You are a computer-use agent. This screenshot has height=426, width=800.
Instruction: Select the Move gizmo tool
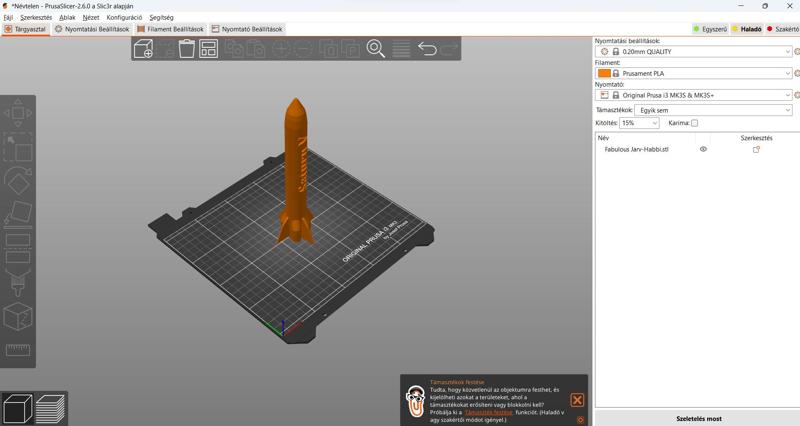pyautogui.click(x=18, y=113)
